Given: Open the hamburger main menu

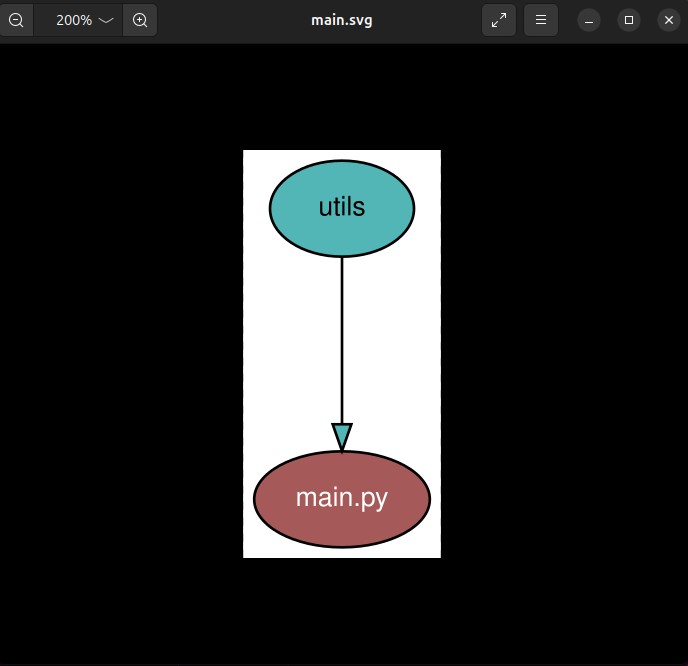Looking at the screenshot, I should point(540,20).
